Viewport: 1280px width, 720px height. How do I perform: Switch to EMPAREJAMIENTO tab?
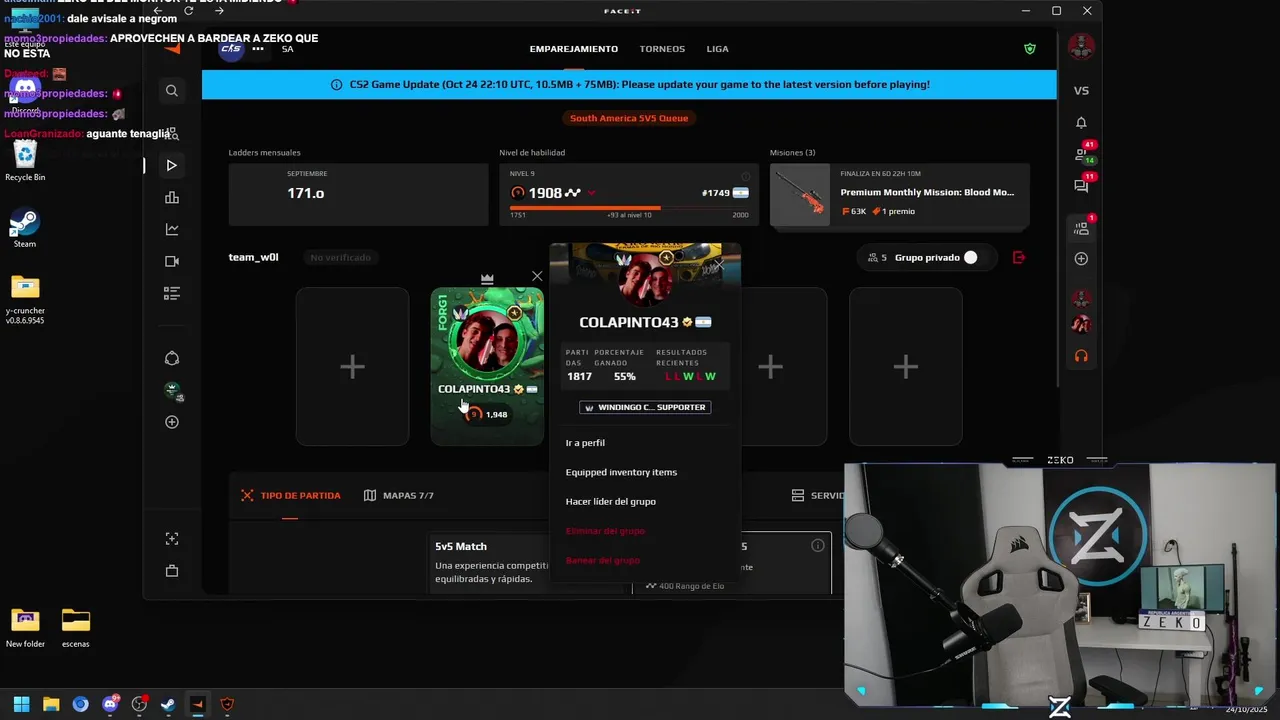pos(574,49)
